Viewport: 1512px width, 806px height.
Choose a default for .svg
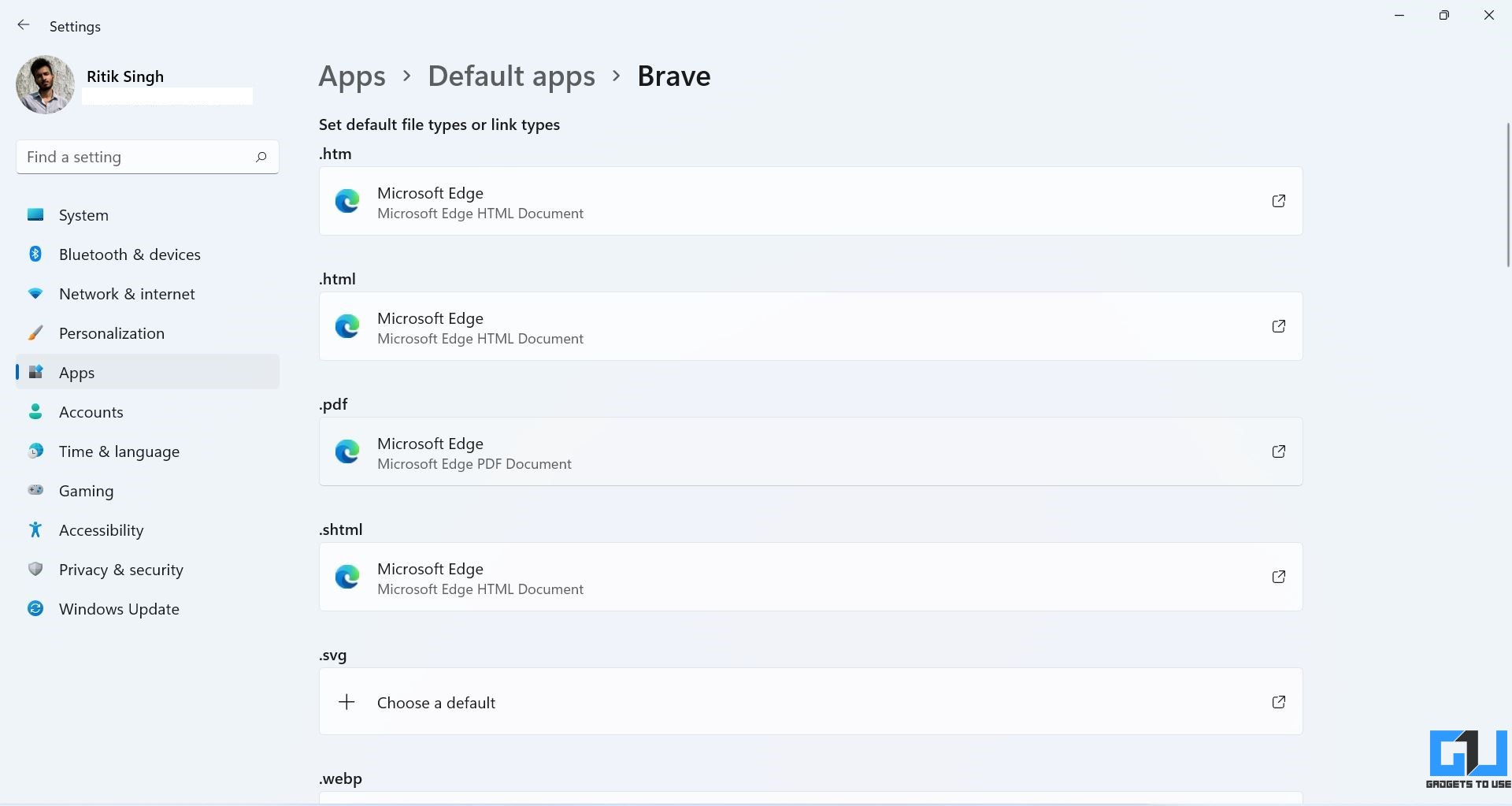(810, 702)
